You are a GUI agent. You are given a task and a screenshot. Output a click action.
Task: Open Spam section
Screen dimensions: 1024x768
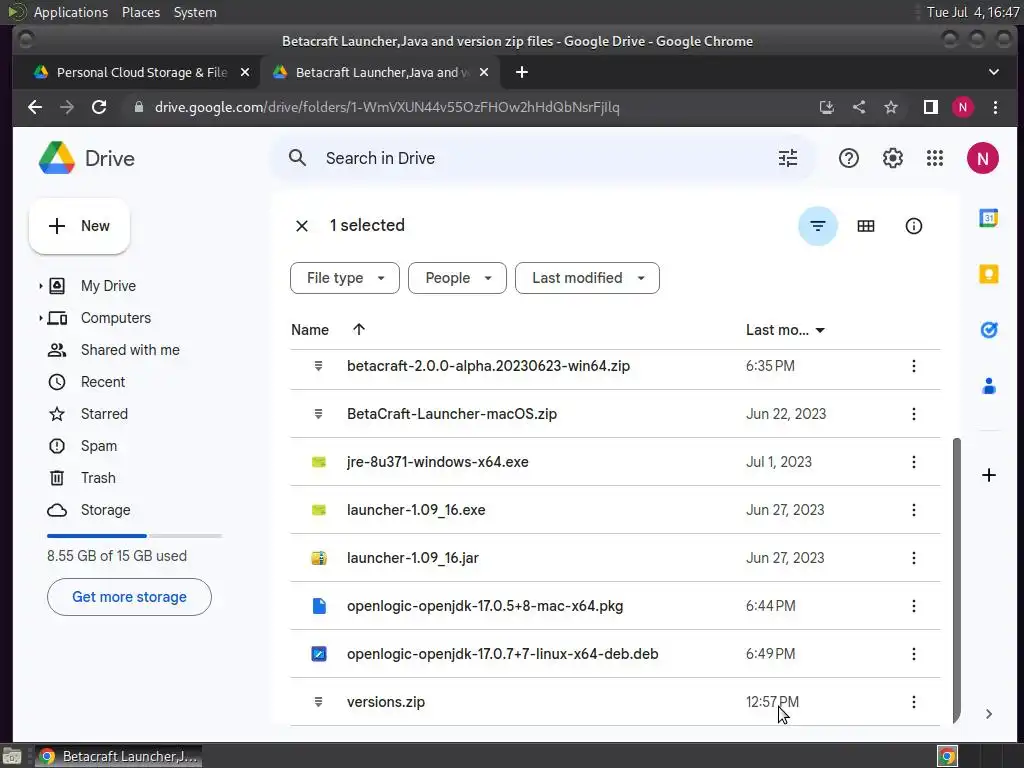99,446
